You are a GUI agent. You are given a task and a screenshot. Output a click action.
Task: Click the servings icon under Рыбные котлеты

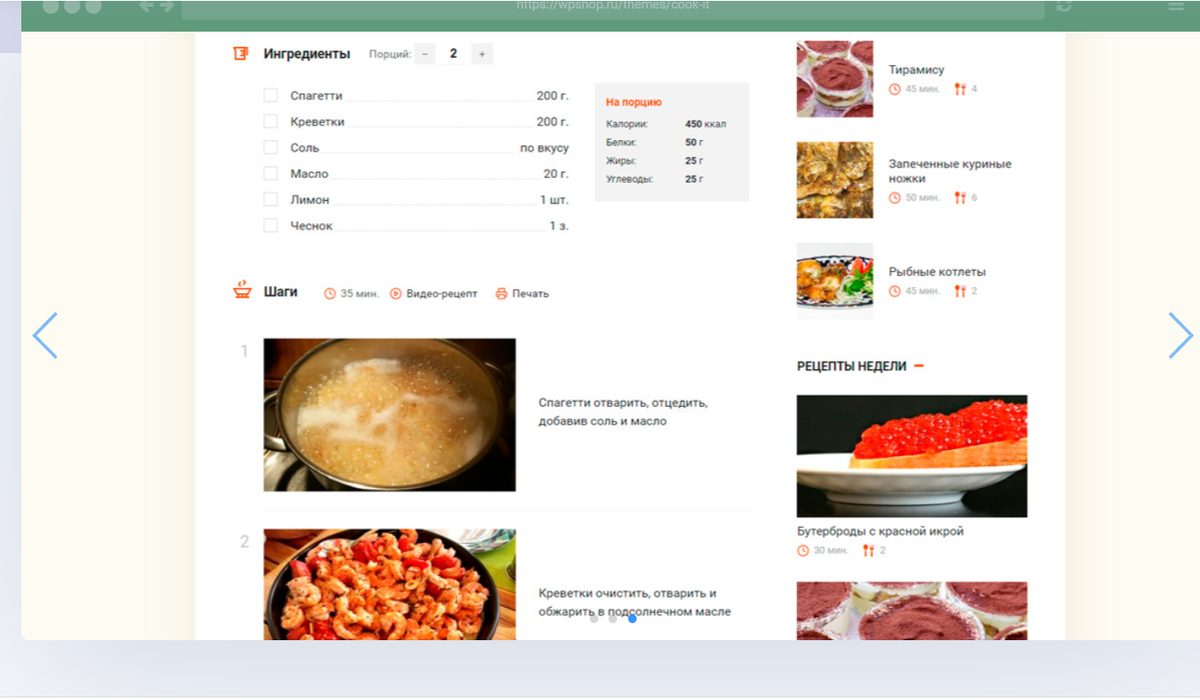tap(960, 291)
